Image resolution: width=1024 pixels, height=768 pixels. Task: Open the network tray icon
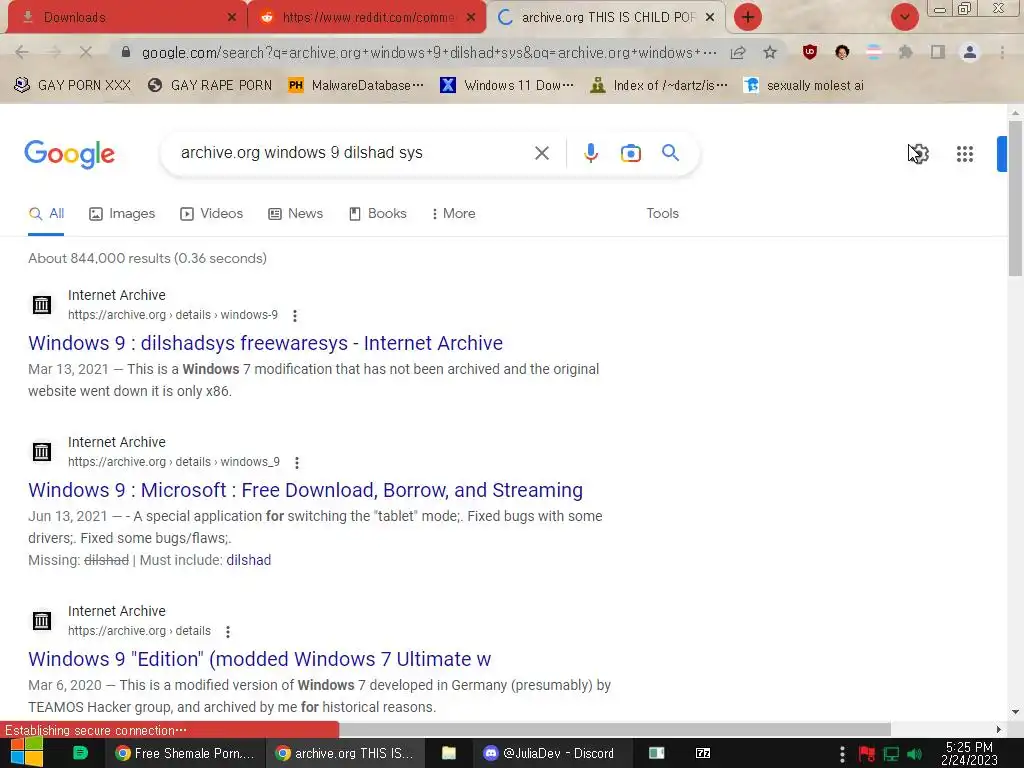point(891,754)
